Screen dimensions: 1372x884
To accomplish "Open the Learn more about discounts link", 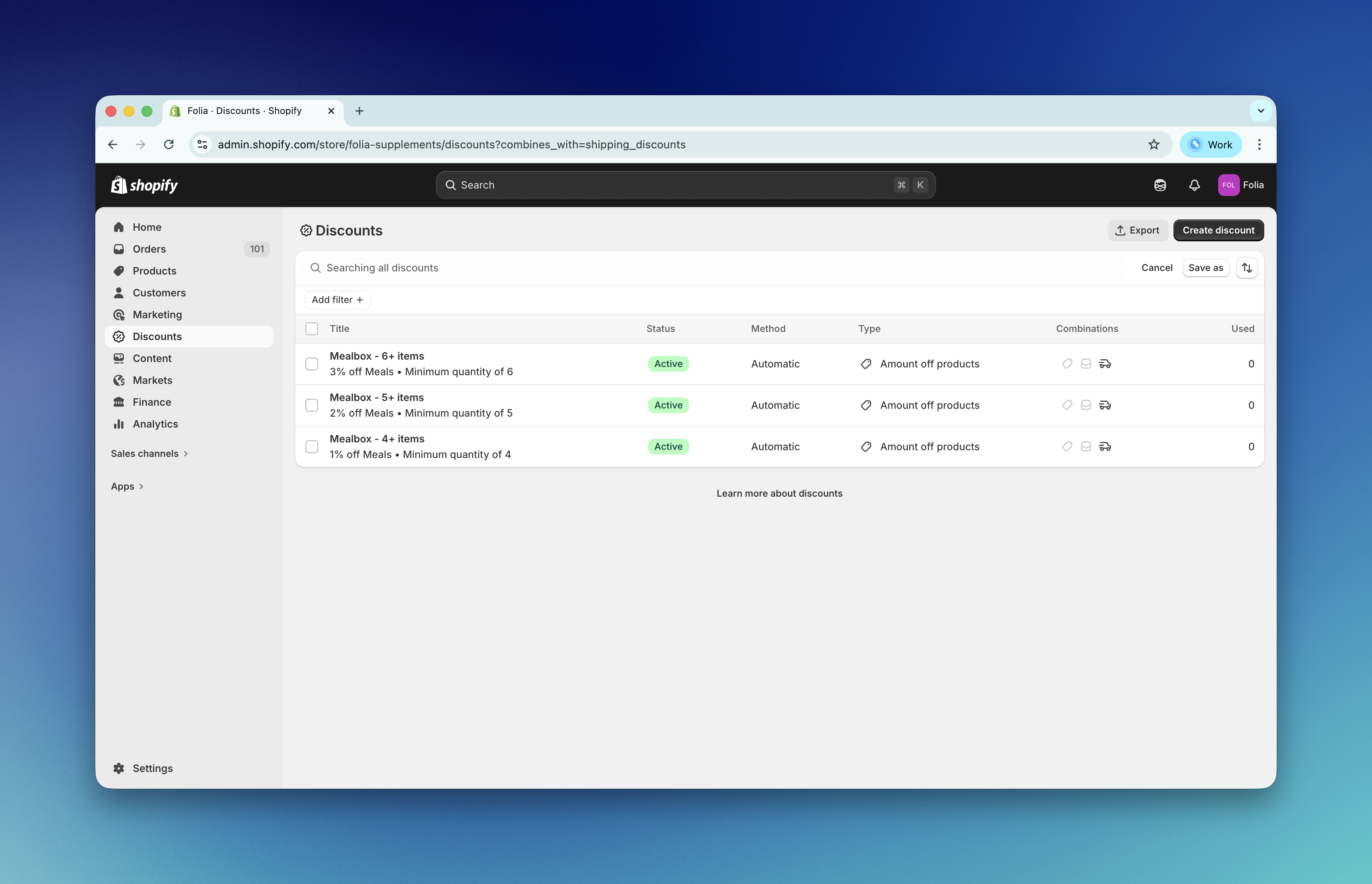I will (779, 493).
